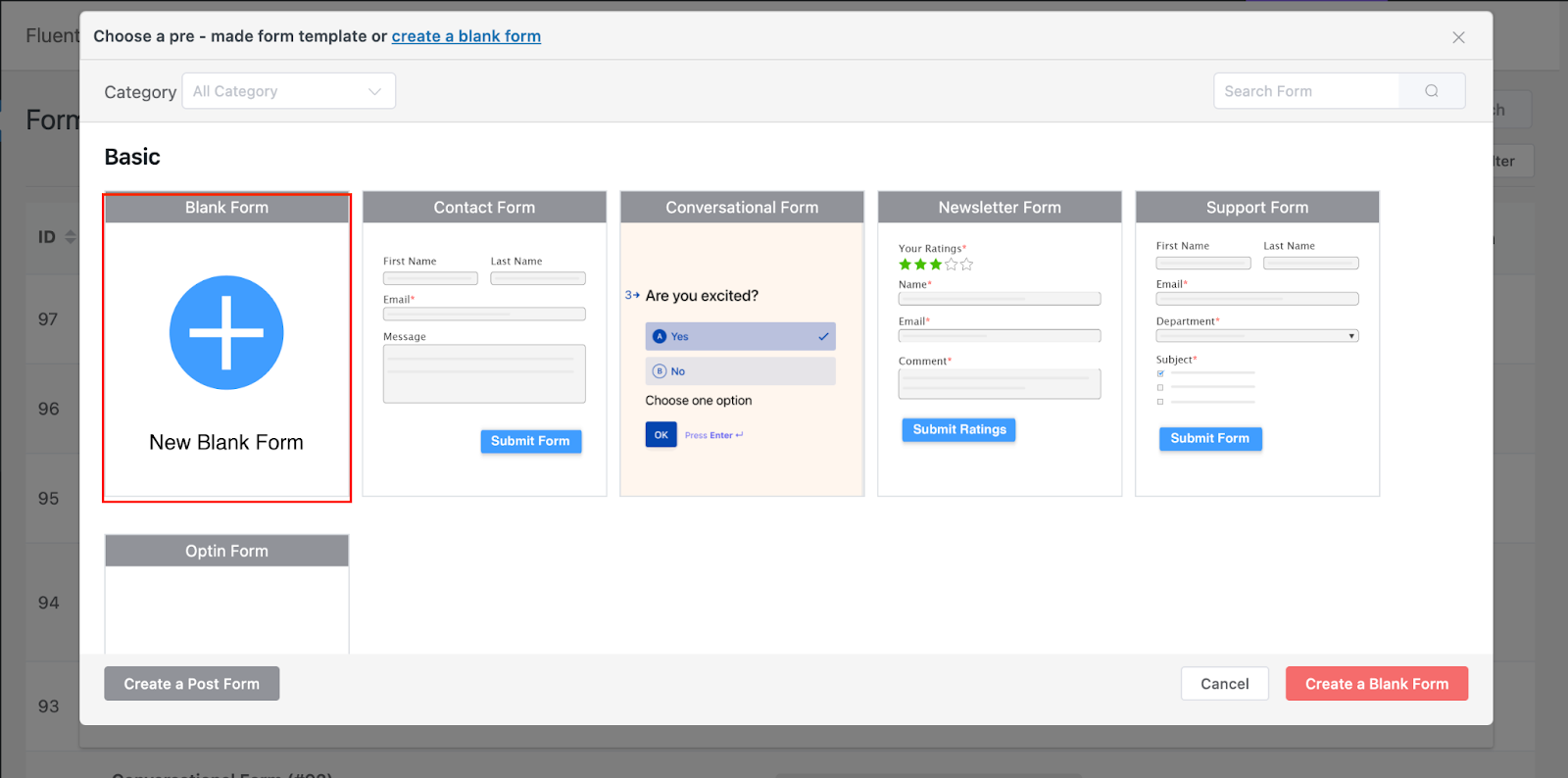Click row ID 96 in background table
Viewport: 1568px width, 778px height.
48,410
